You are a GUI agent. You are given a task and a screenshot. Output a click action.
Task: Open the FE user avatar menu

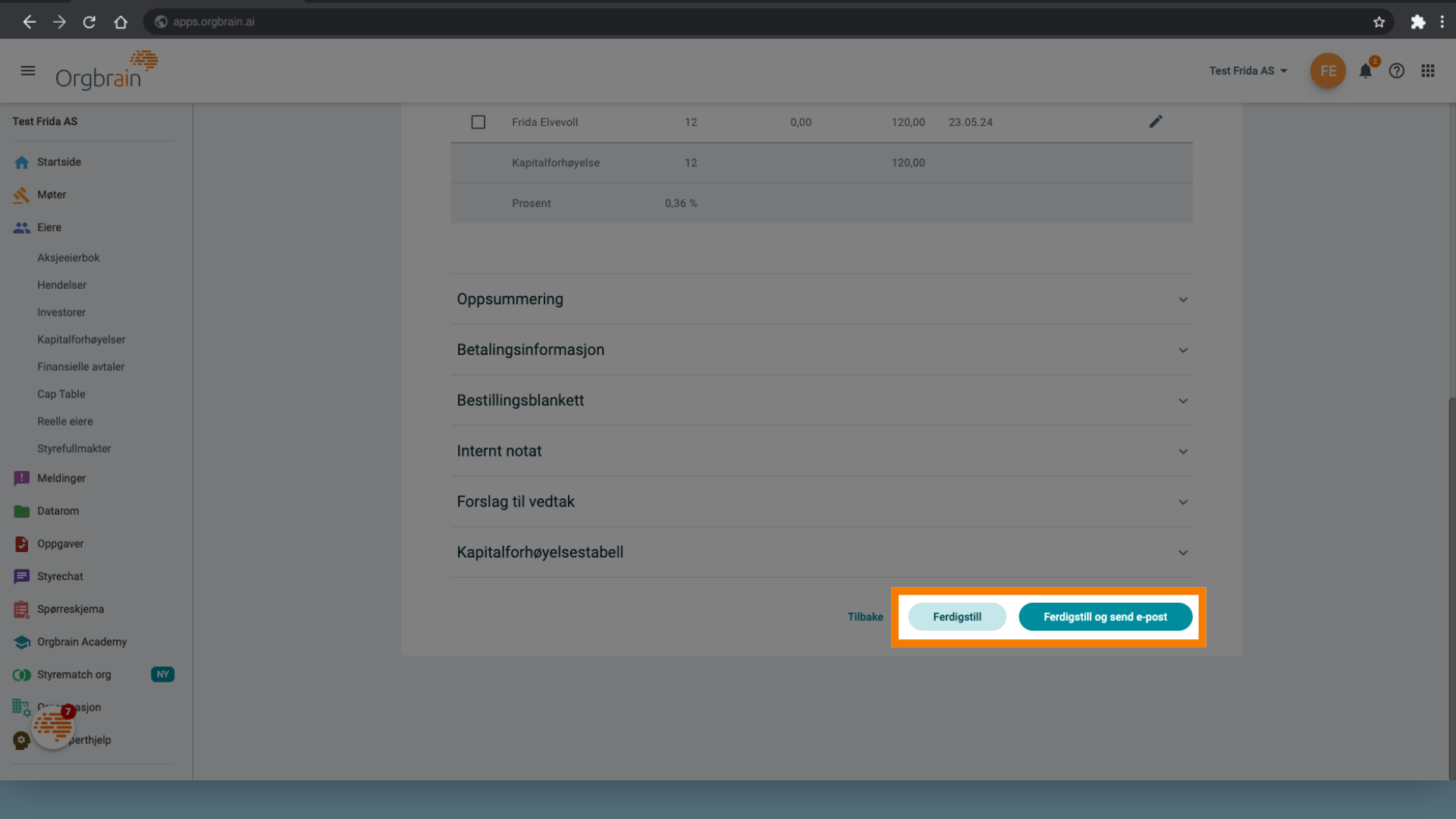click(1328, 71)
